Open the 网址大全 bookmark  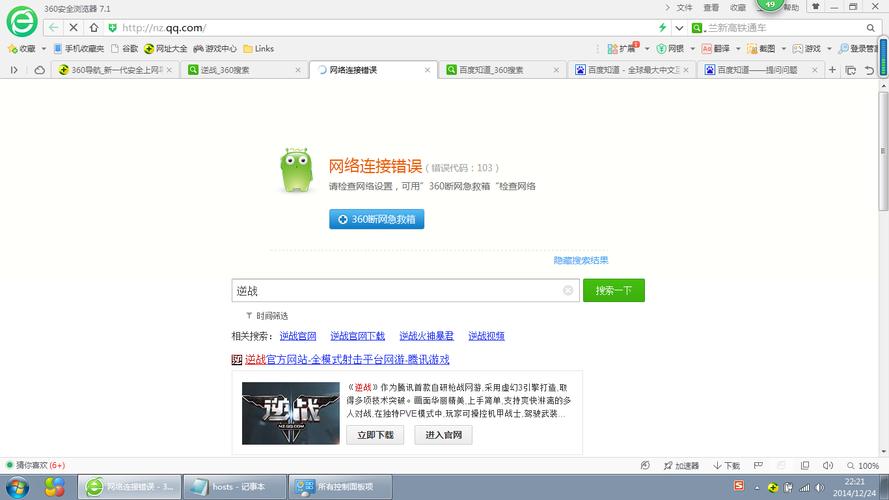coord(166,49)
